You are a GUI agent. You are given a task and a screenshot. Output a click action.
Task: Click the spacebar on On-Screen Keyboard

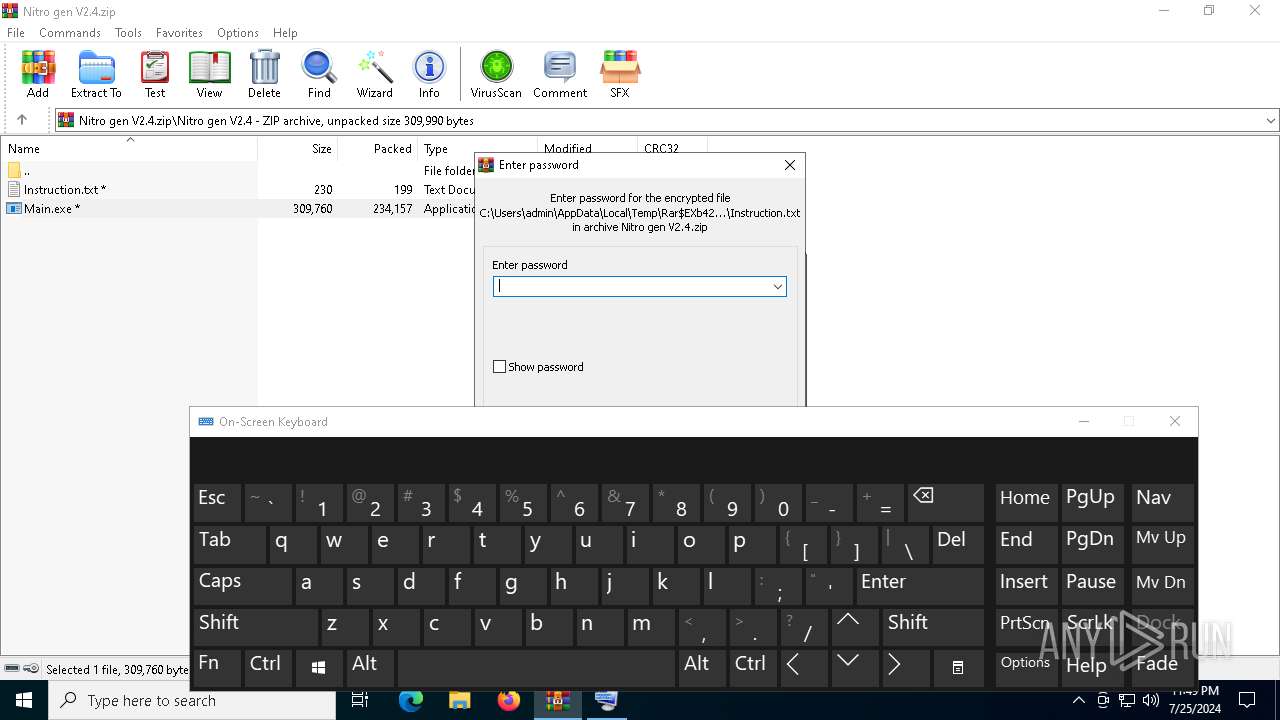[536, 667]
